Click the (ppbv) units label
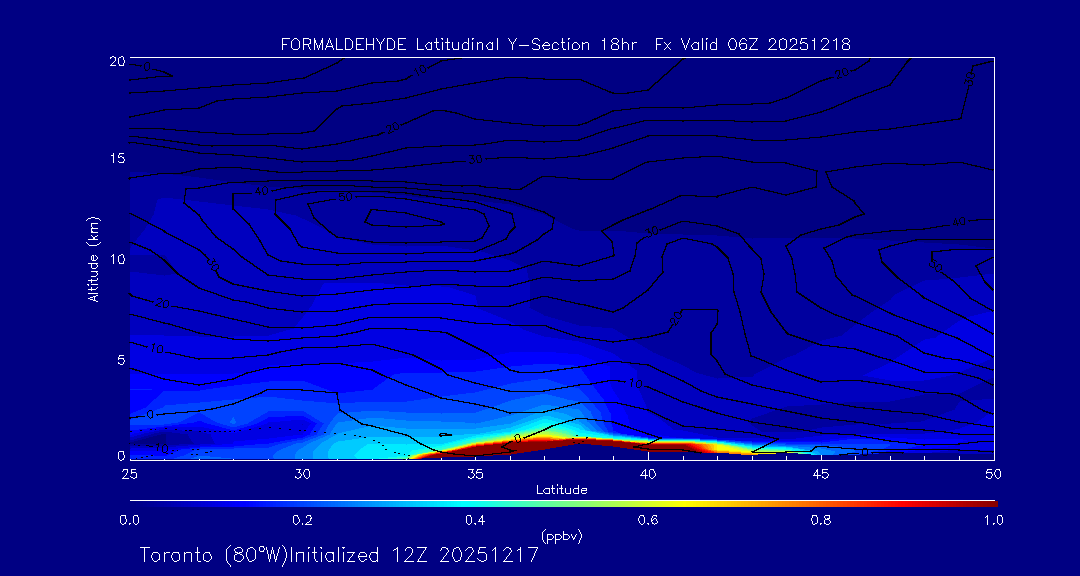This screenshot has width=1080, height=576. [562, 536]
